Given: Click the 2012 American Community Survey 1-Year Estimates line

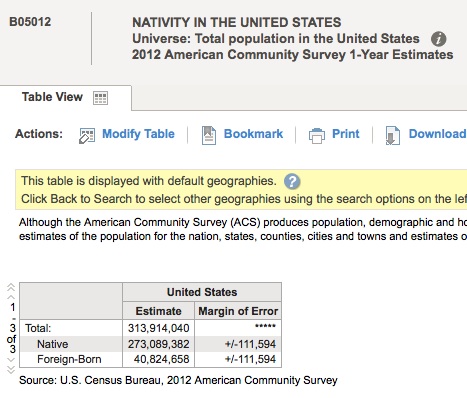Looking at the screenshot, I should [292, 55].
